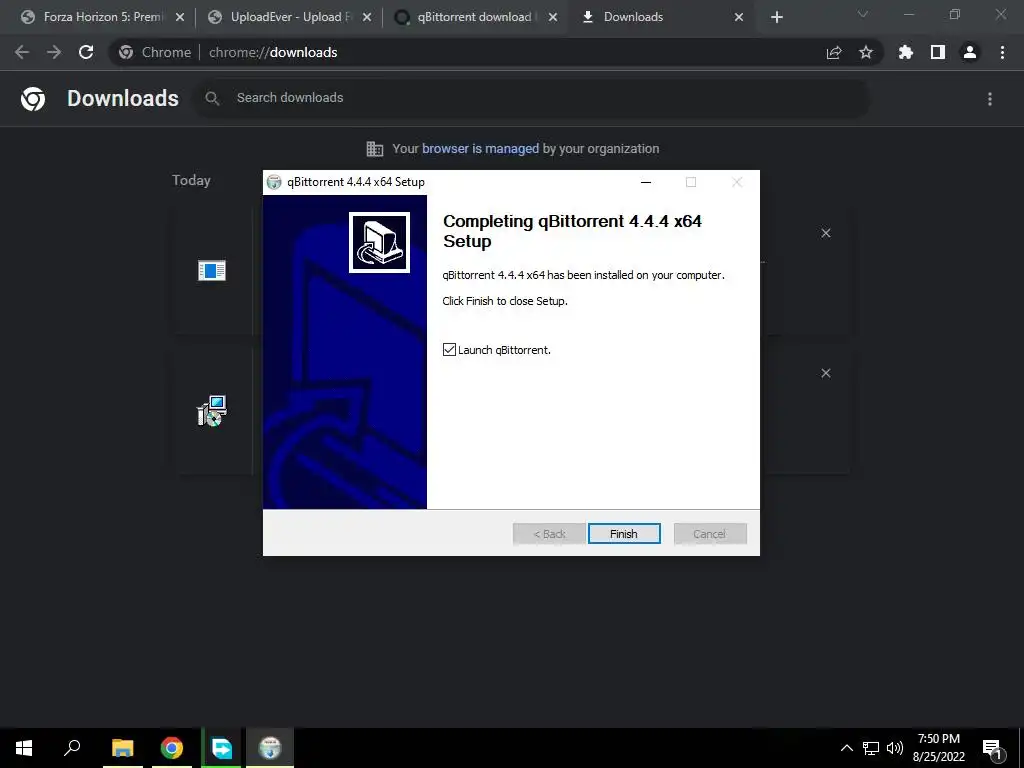Screen dimensions: 1024x768
Task: Open the Extensions puzzle icon
Action: coord(906,52)
